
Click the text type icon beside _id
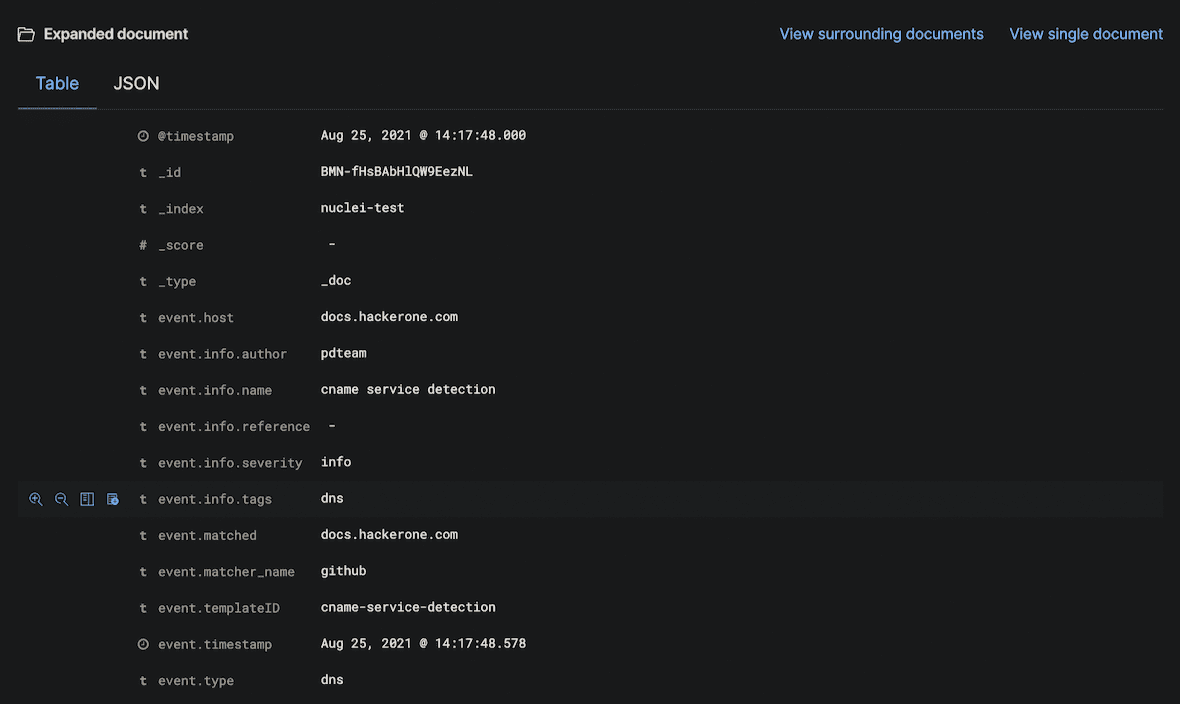(143, 172)
